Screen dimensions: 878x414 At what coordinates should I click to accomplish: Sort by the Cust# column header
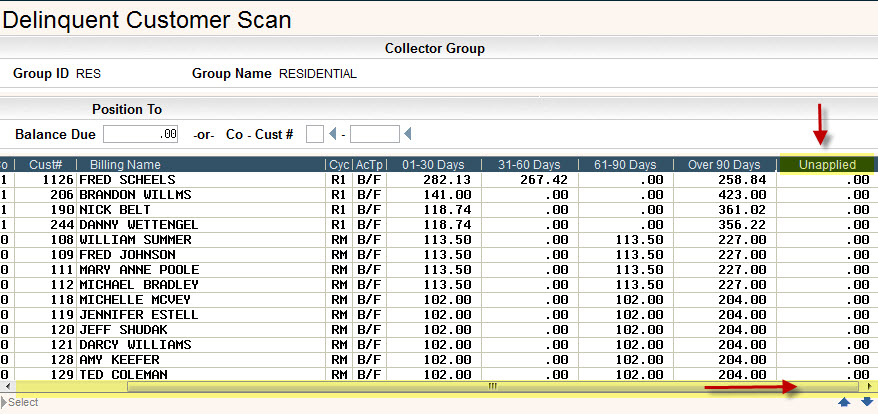(45, 165)
